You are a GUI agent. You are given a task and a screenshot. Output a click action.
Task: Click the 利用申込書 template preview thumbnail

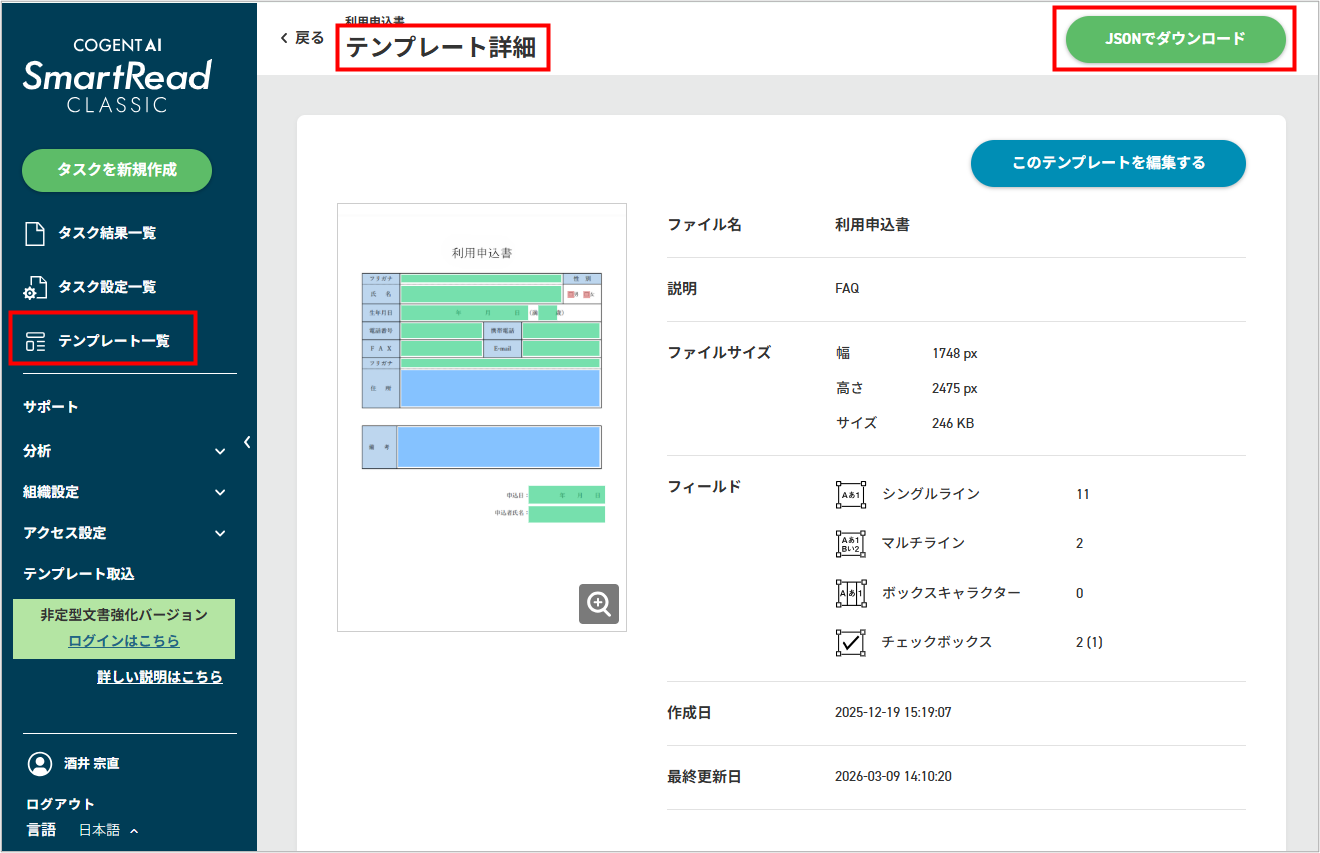pyautogui.click(x=481, y=417)
